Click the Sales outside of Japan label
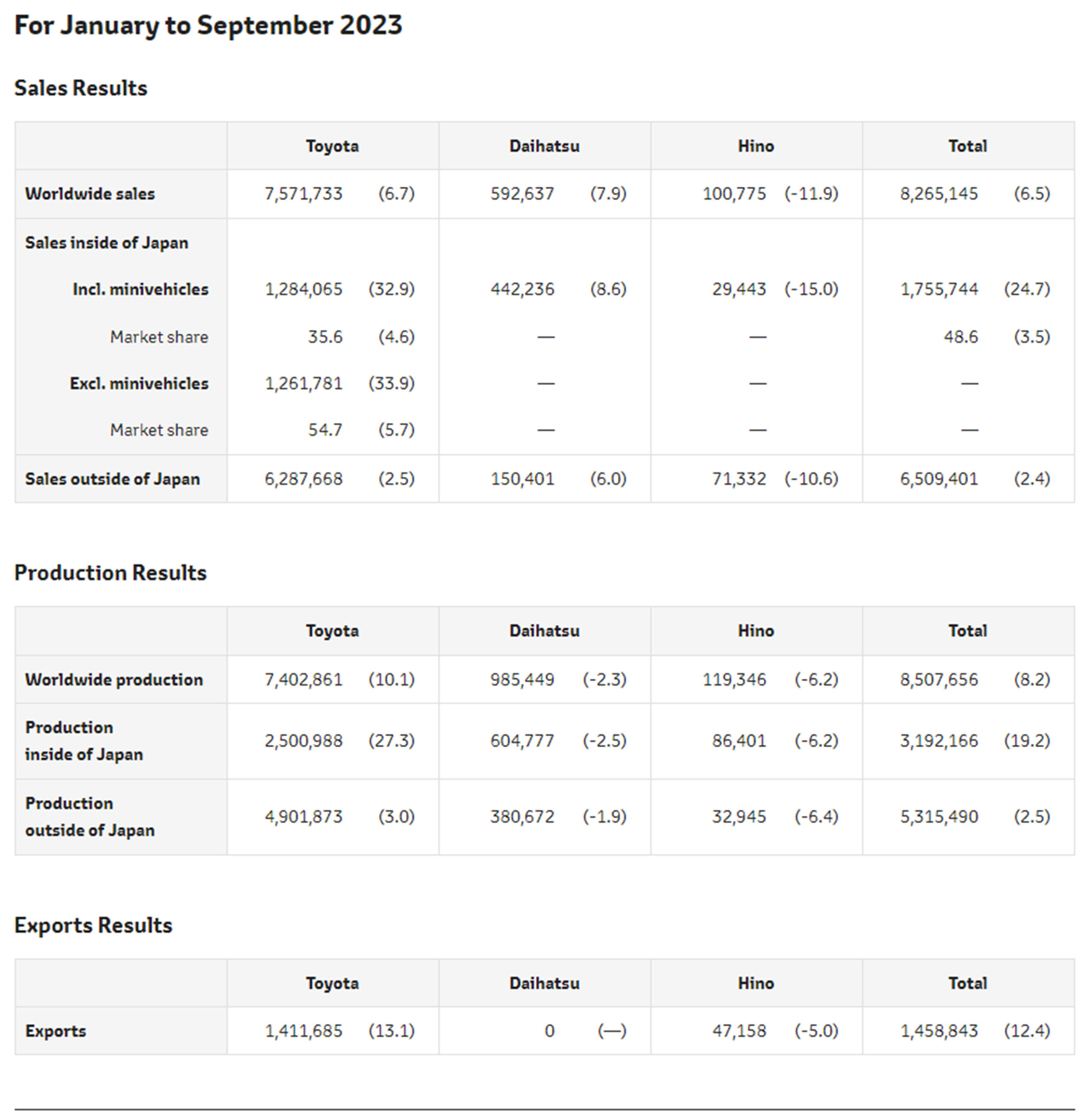The height and width of the screenshot is (1120, 1085). [112, 479]
